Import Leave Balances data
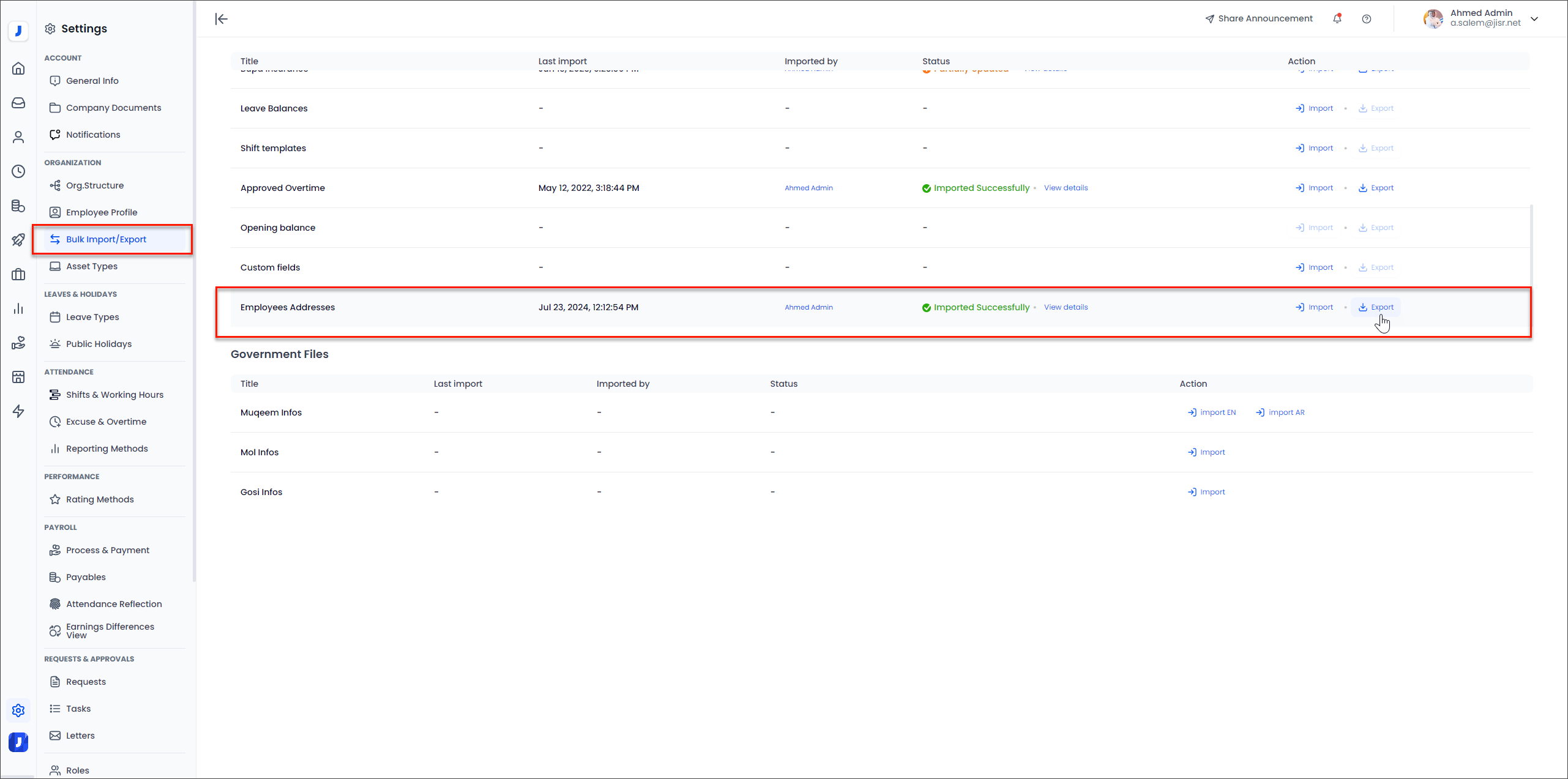 [x=1314, y=108]
